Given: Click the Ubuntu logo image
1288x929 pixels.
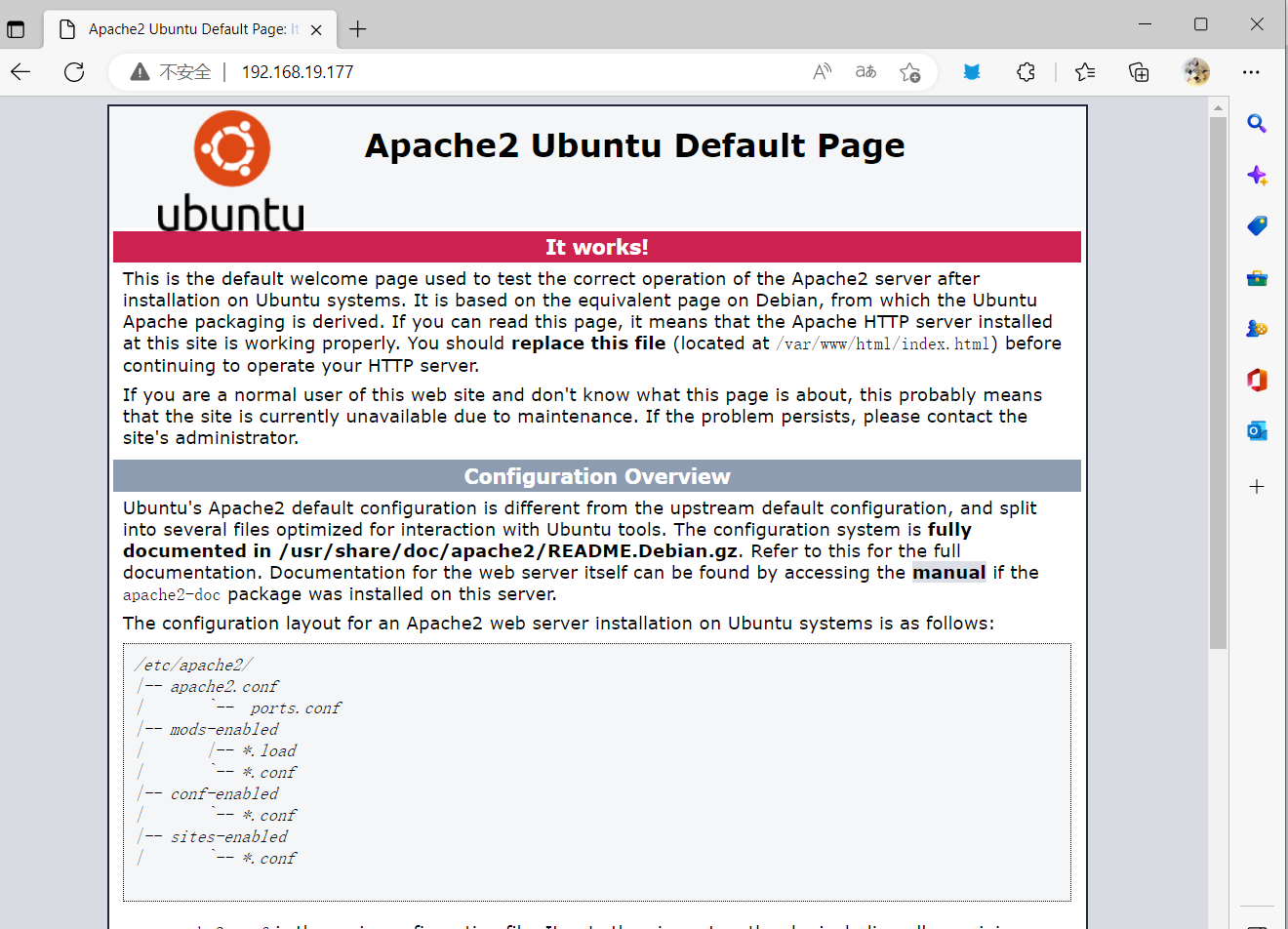Looking at the screenshot, I should (231, 172).
